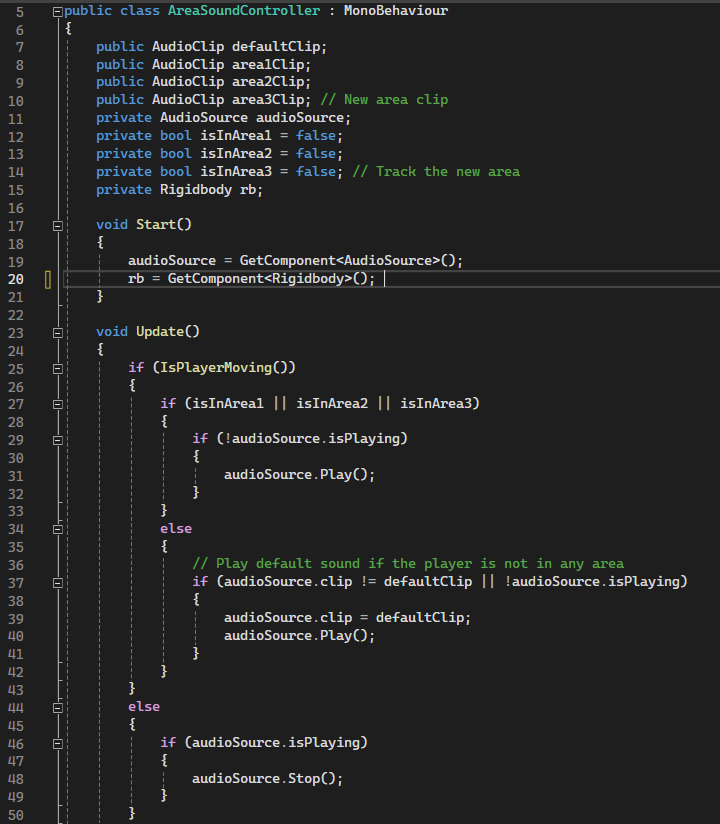This screenshot has height=824, width=720.
Task: Collapse the else block on line 34
Action: click(58, 530)
